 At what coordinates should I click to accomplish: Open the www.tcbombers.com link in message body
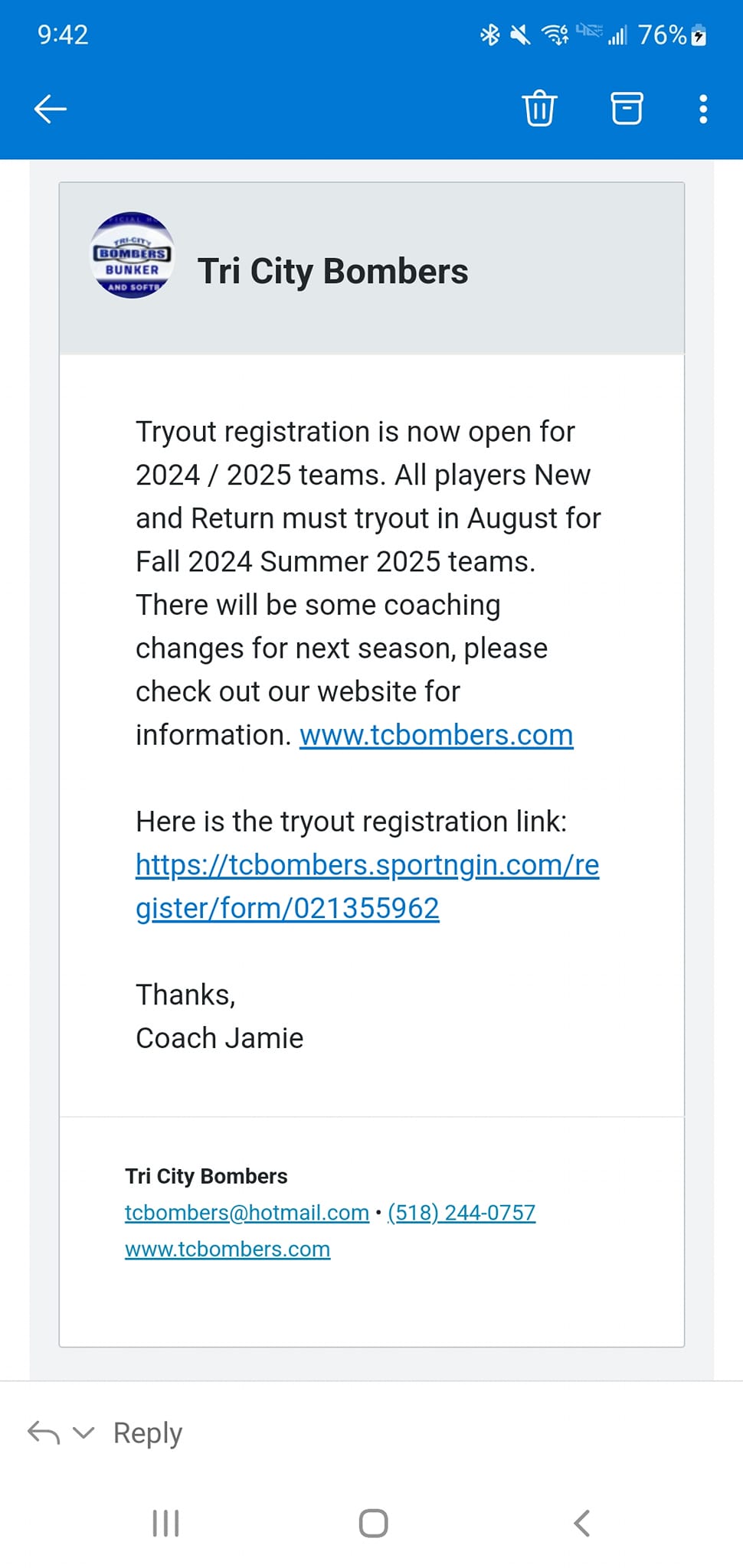pos(436,735)
